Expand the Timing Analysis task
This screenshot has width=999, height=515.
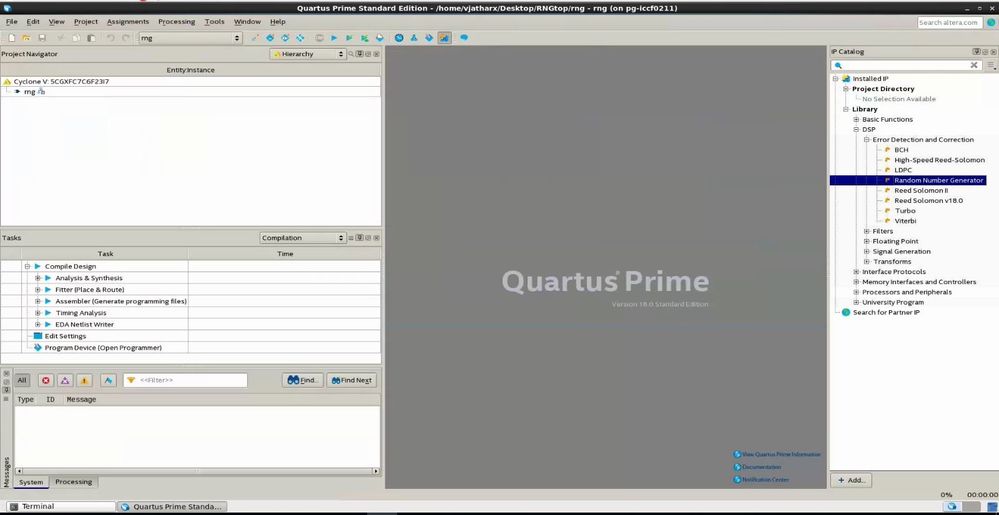[38, 313]
